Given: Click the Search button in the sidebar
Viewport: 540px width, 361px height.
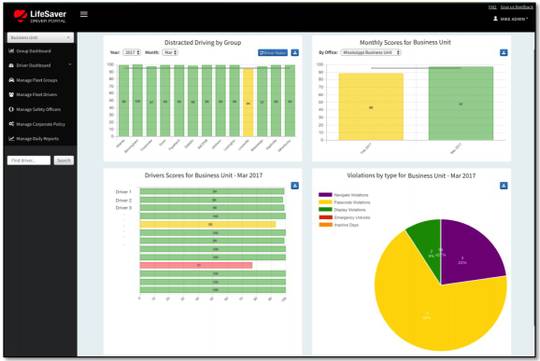Looking at the screenshot, I should pos(64,161).
